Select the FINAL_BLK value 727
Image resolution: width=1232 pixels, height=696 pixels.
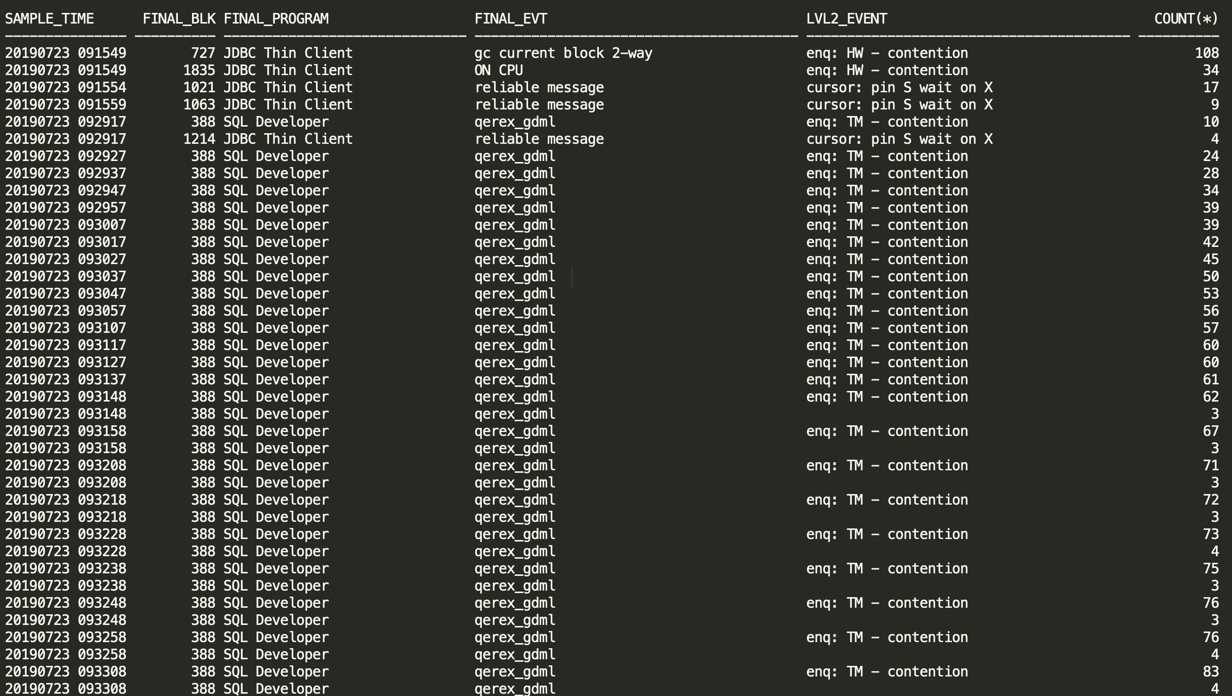click(203, 53)
